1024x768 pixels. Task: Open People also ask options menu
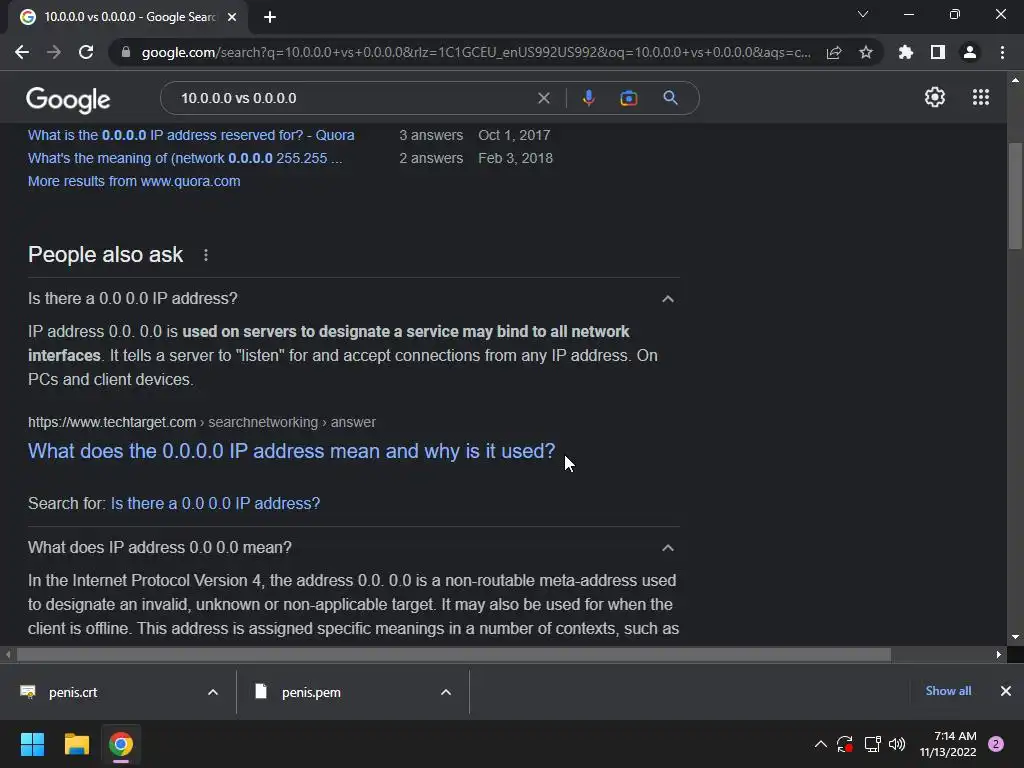[206, 255]
